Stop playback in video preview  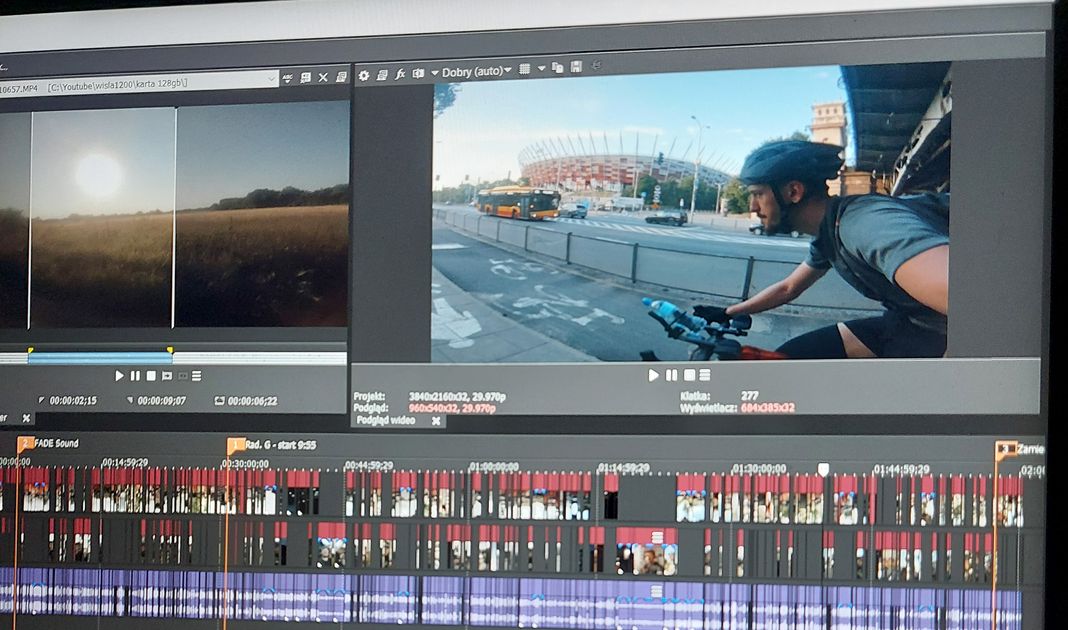click(688, 375)
